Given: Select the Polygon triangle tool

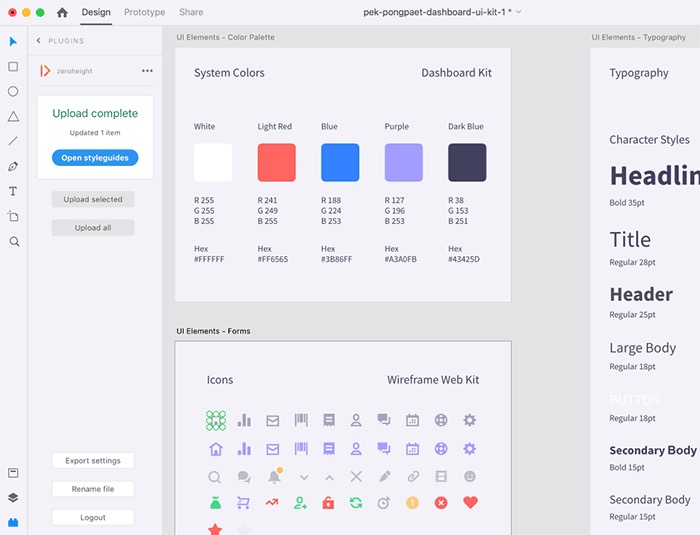Looking at the screenshot, I should 13,117.
